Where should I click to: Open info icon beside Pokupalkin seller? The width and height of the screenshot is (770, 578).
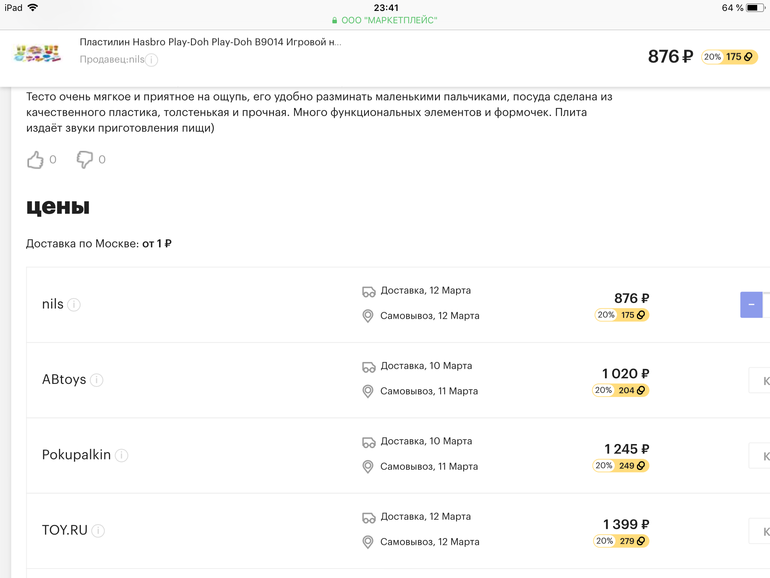[x=121, y=456]
